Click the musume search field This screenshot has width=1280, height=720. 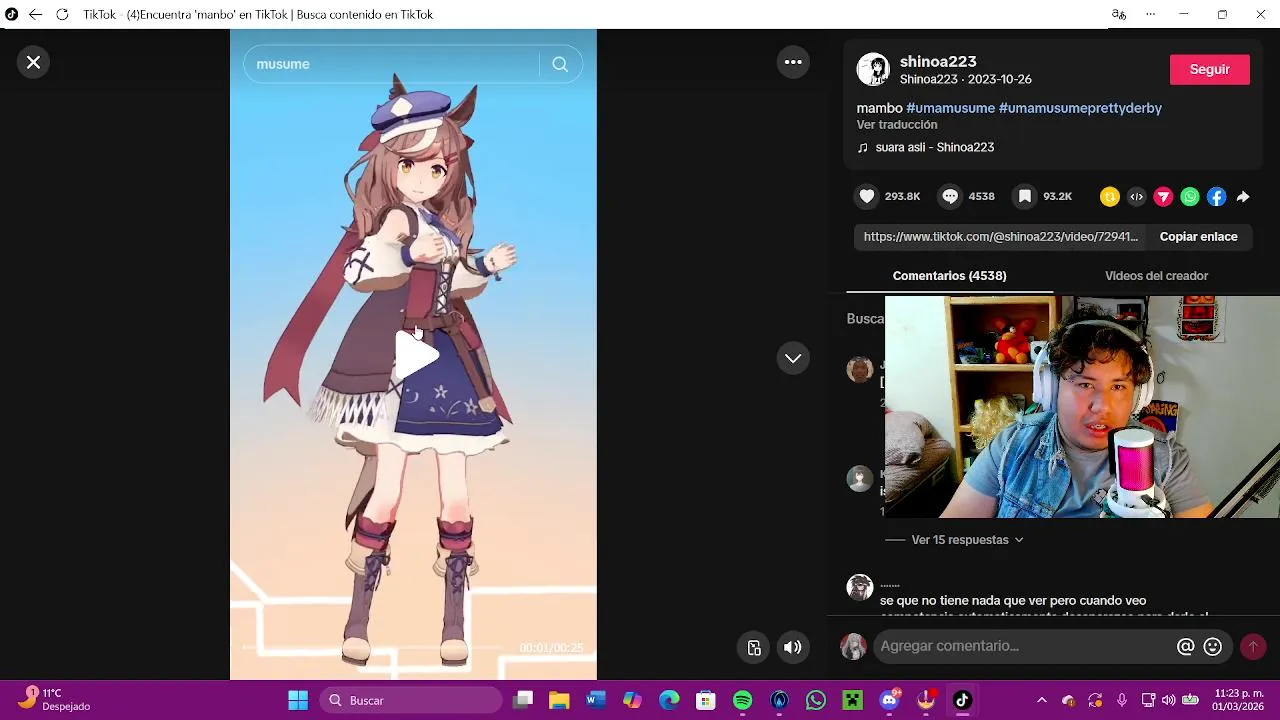coord(394,64)
